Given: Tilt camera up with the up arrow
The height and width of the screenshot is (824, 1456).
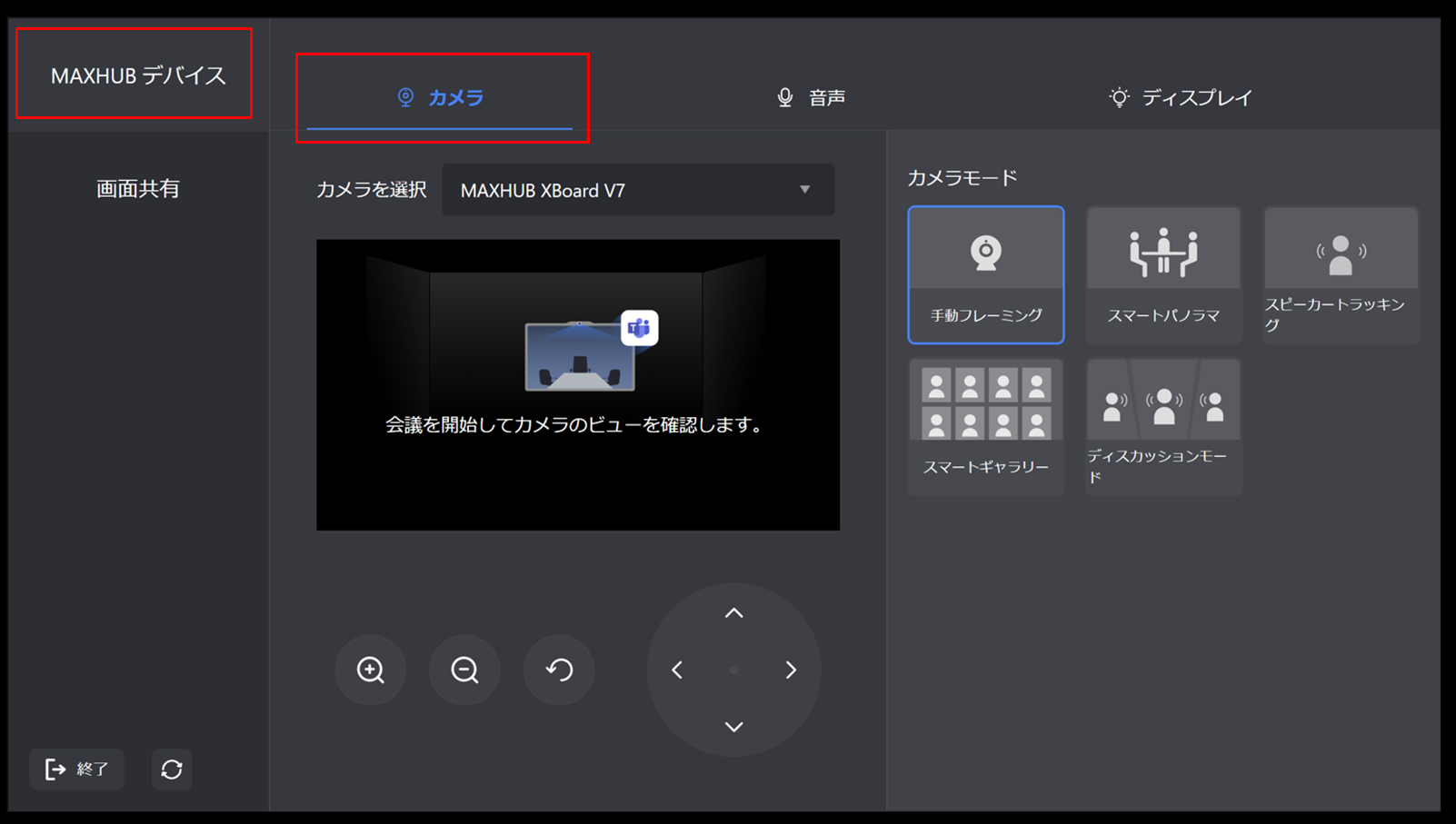Looking at the screenshot, I should click(x=733, y=613).
